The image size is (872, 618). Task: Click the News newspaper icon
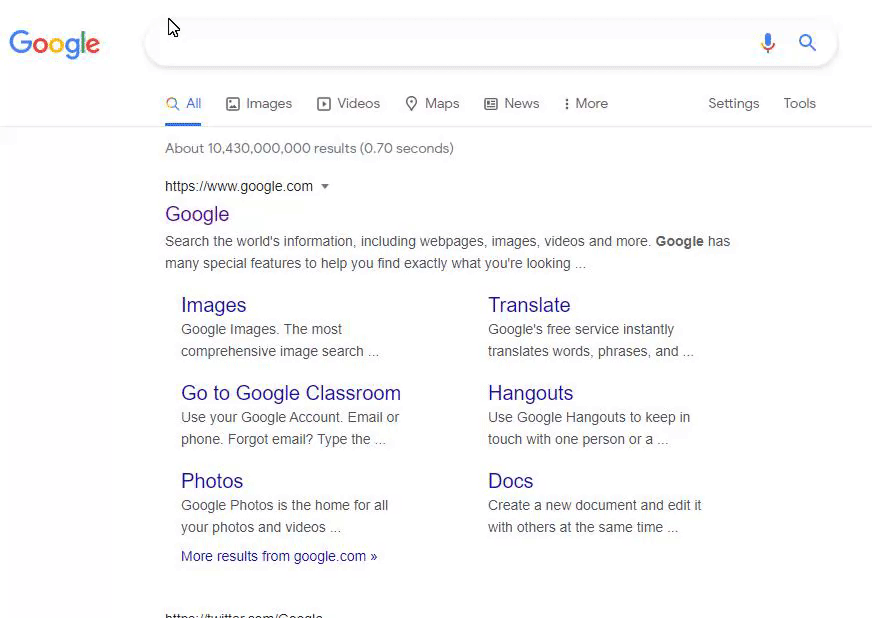coord(489,103)
